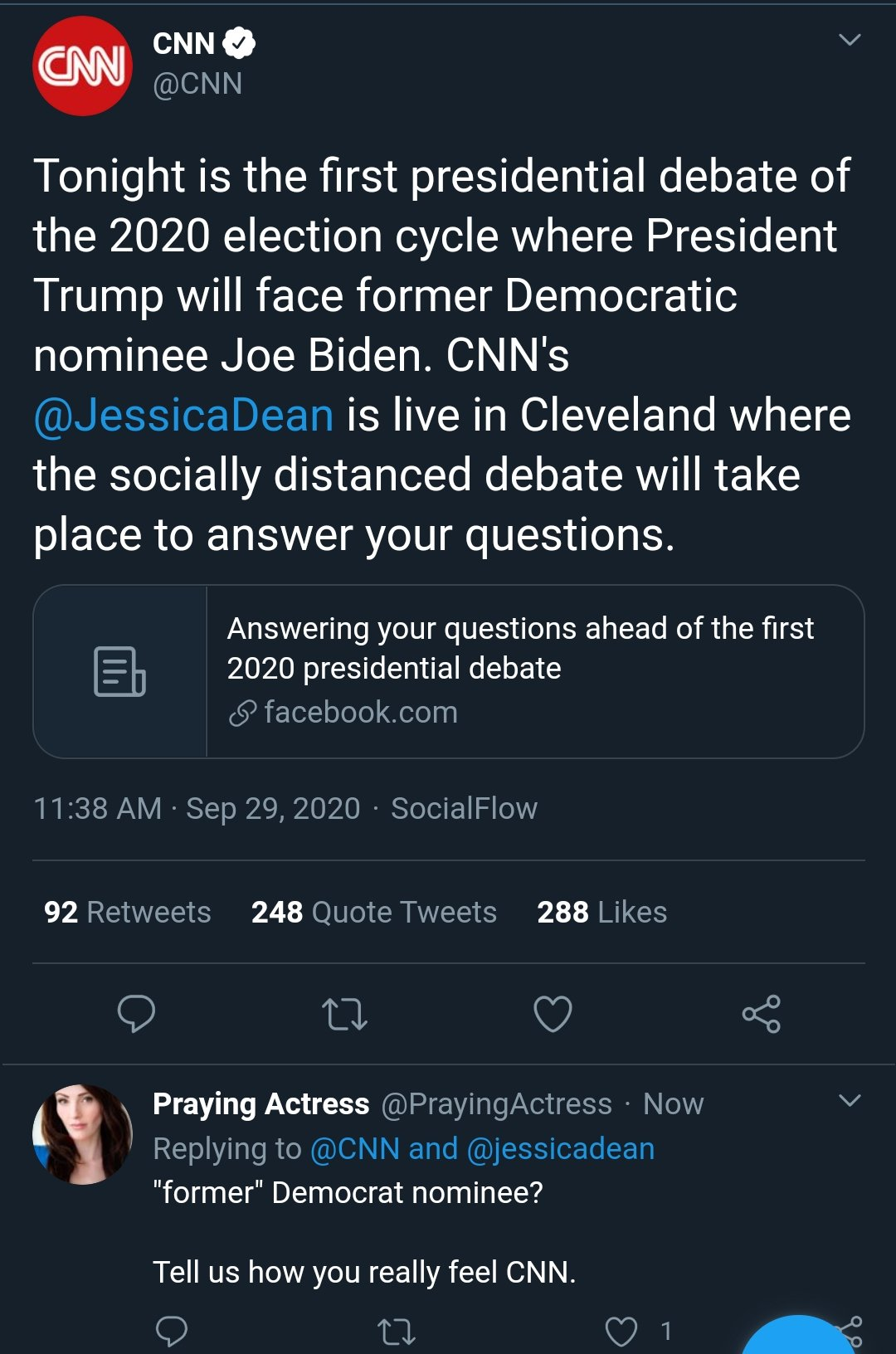View the 248 Quote Tweets list
Screen dimensions: 896x1354
click(x=373, y=912)
